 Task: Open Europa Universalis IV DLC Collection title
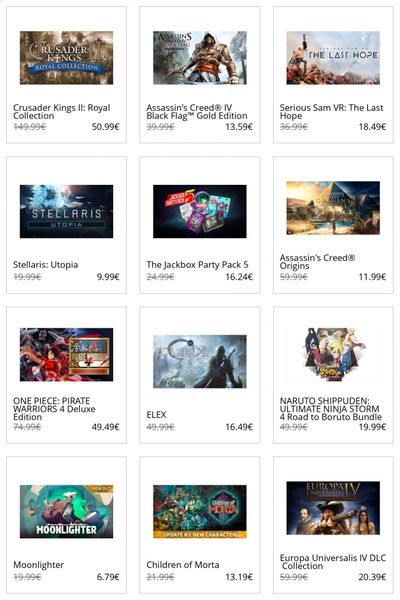point(333,561)
